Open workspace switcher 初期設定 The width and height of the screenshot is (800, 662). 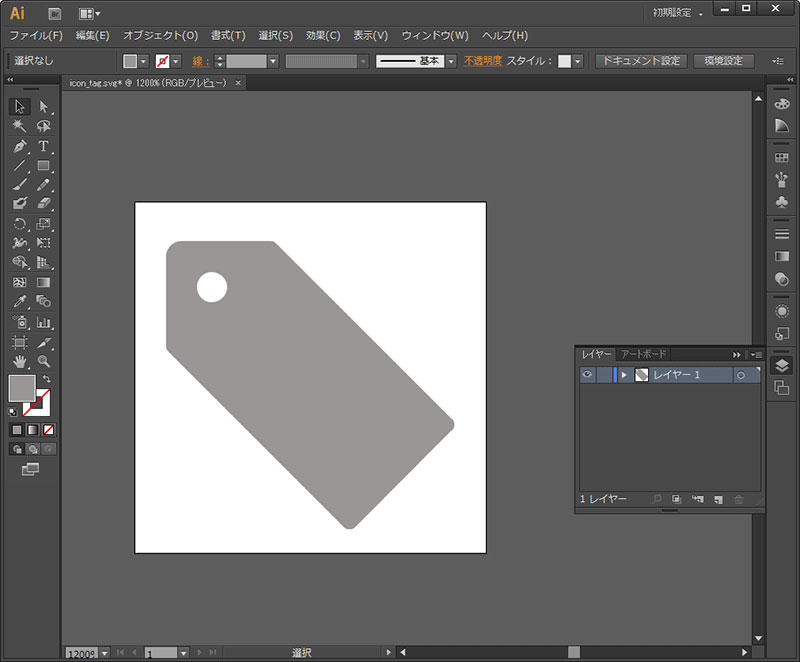tap(678, 13)
